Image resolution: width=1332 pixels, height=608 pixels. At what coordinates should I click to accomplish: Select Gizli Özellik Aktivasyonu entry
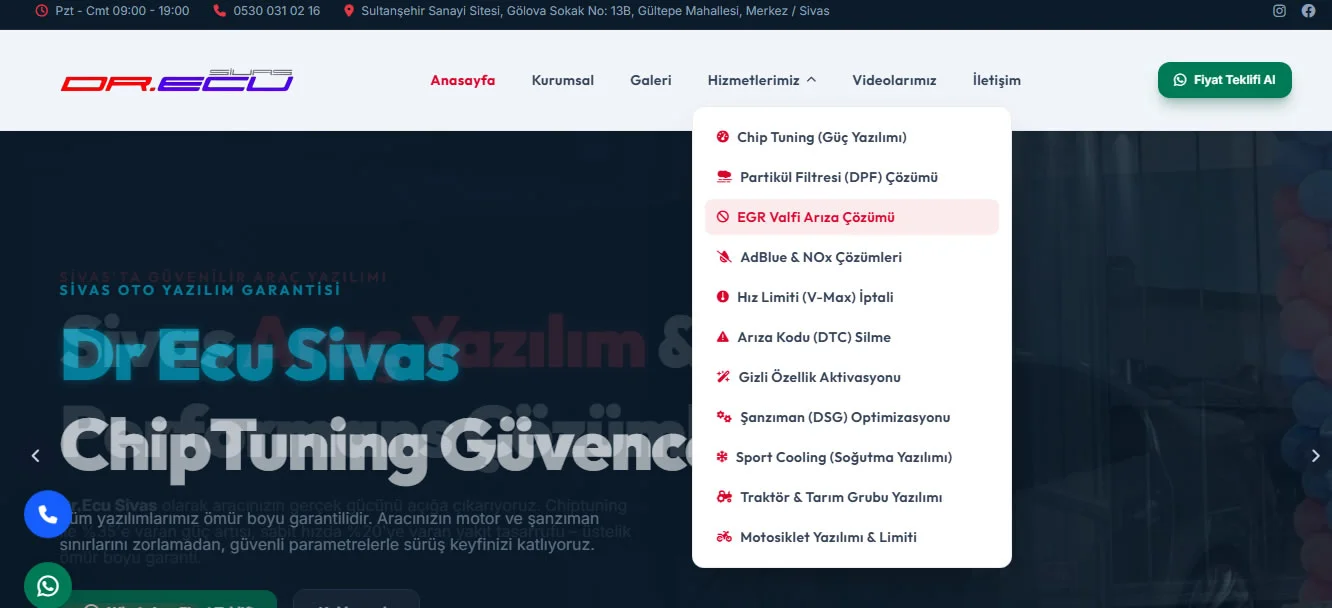pos(852,377)
